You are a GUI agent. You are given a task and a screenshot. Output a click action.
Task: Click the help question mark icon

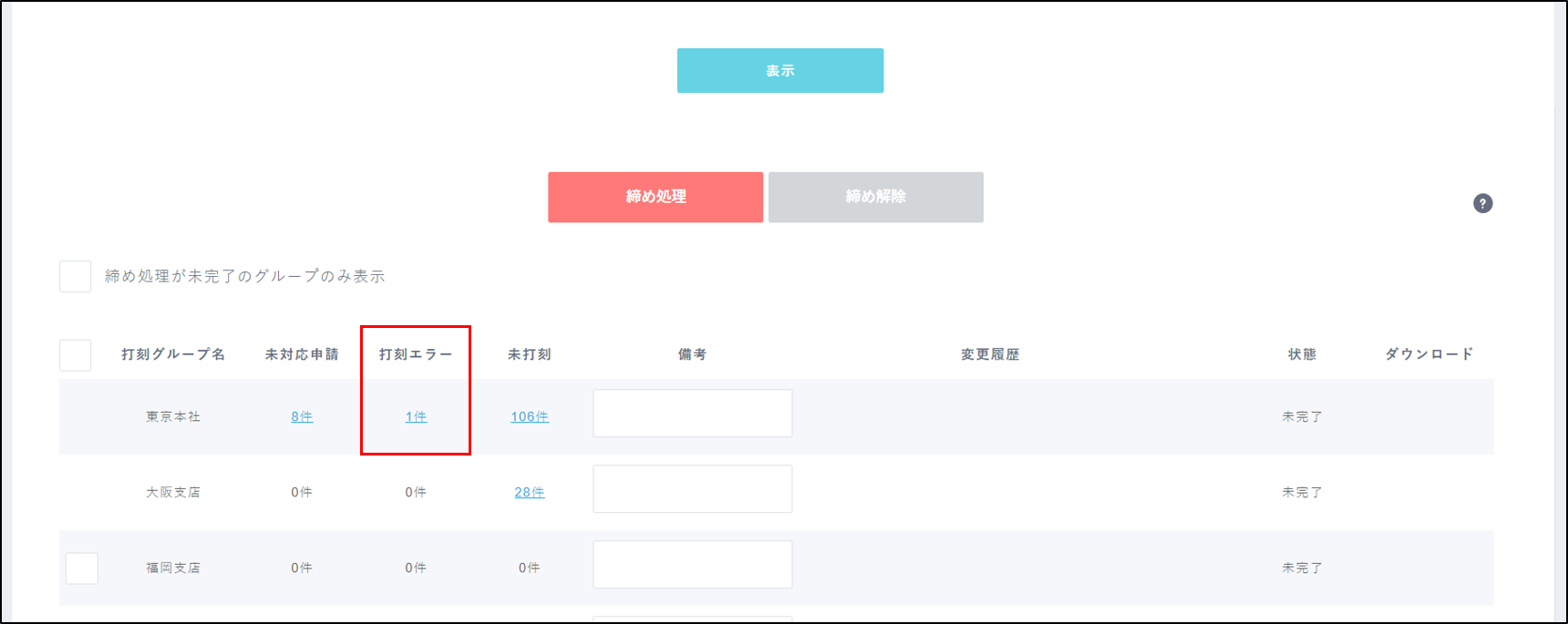(1482, 203)
